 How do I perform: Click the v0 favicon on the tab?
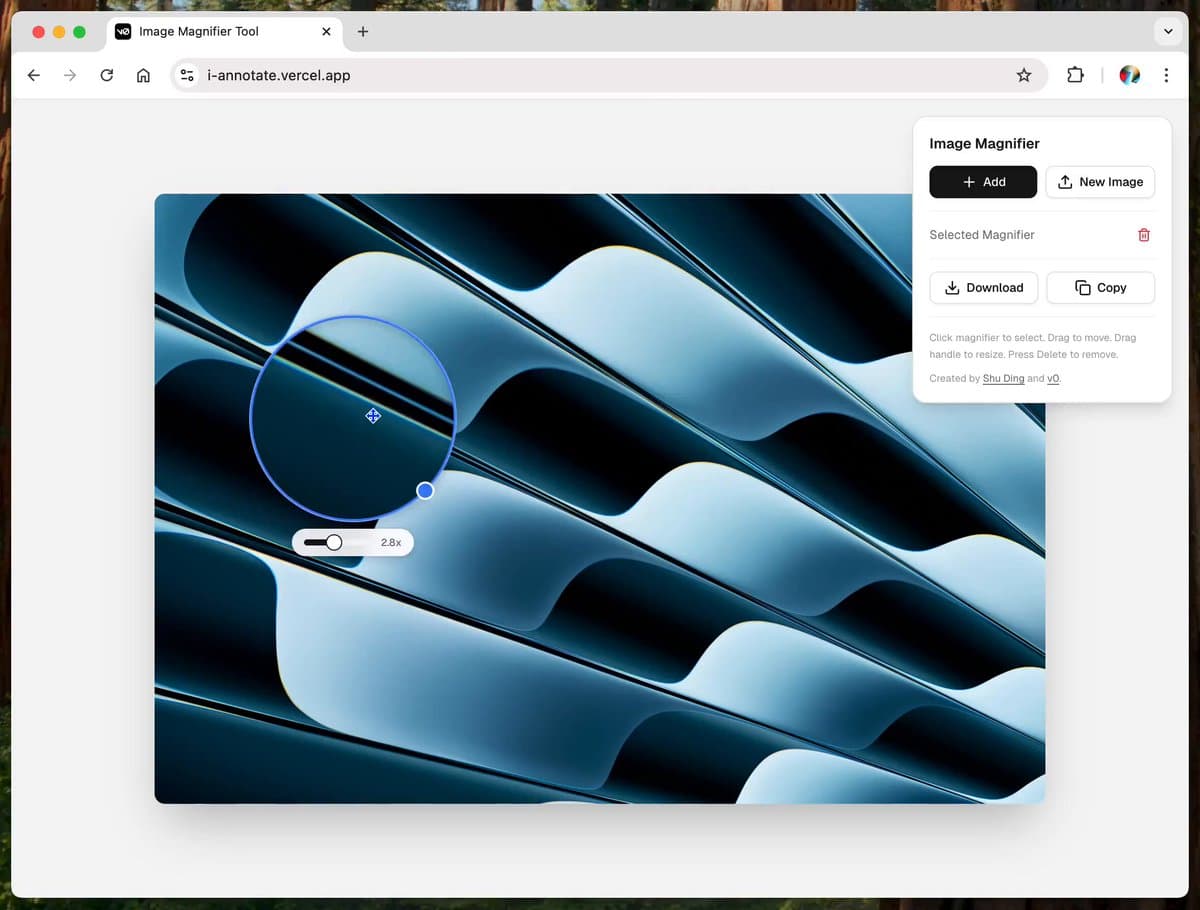(x=122, y=31)
